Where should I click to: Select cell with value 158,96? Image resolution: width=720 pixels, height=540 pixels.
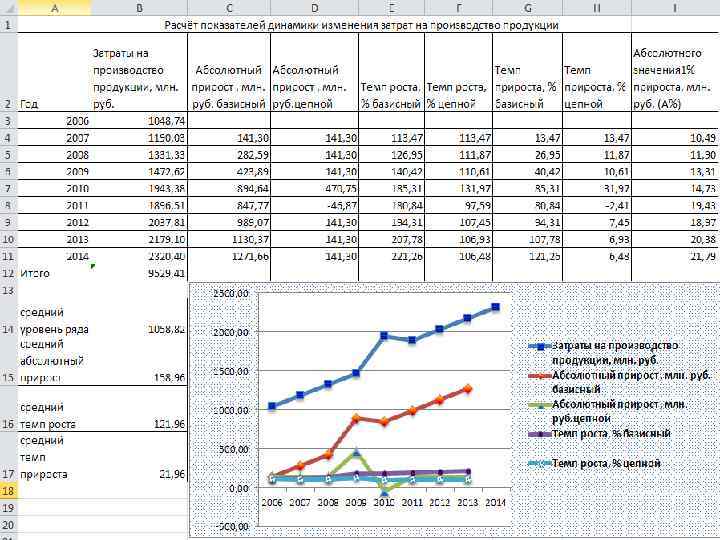coord(139,361)
